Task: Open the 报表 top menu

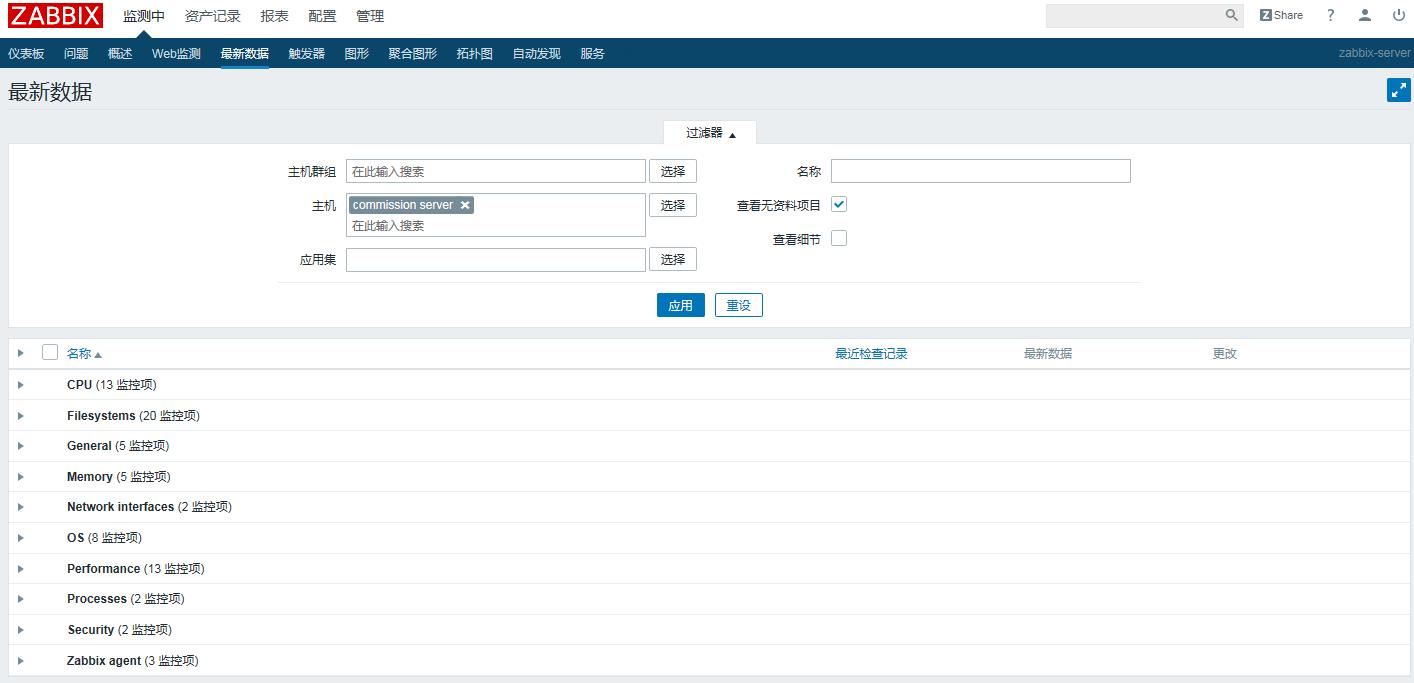Action: 274,16
